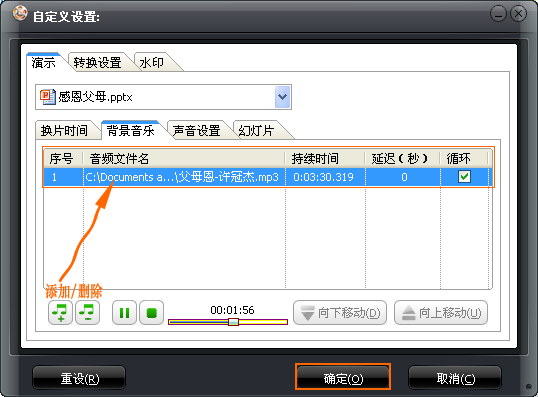The width and height of the screenshot is (538, 397).
Task: Click the 循环 column header
Action: [x=464, y=159]
